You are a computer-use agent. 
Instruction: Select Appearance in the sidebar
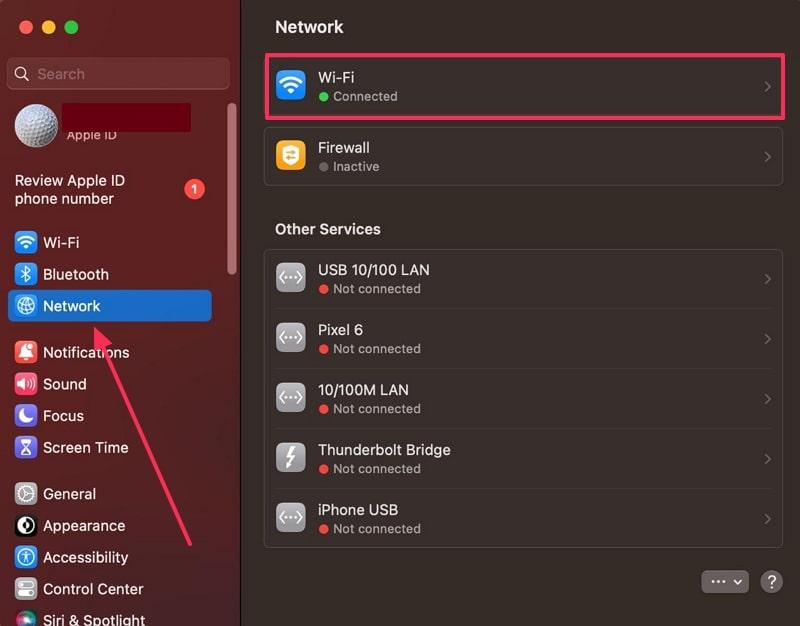pos(83,526)
